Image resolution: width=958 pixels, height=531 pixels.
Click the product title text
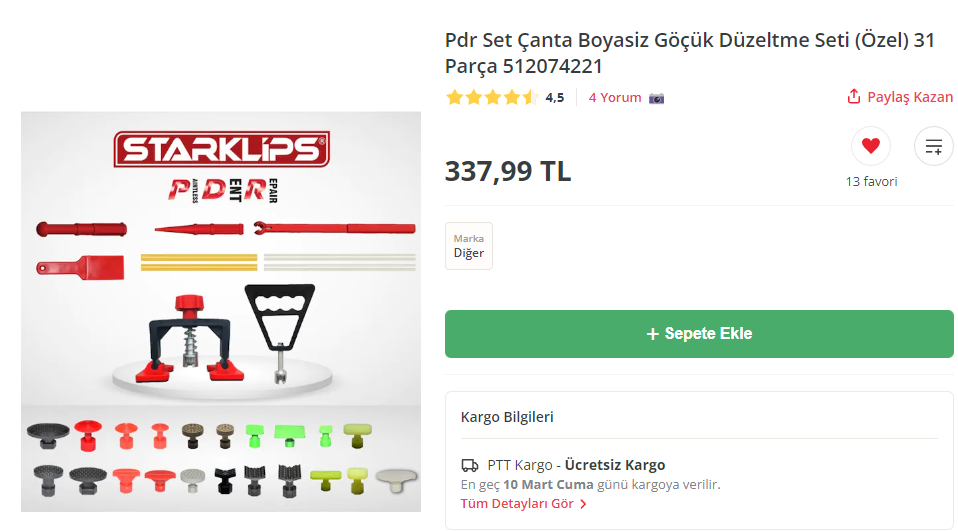[690, 53]
